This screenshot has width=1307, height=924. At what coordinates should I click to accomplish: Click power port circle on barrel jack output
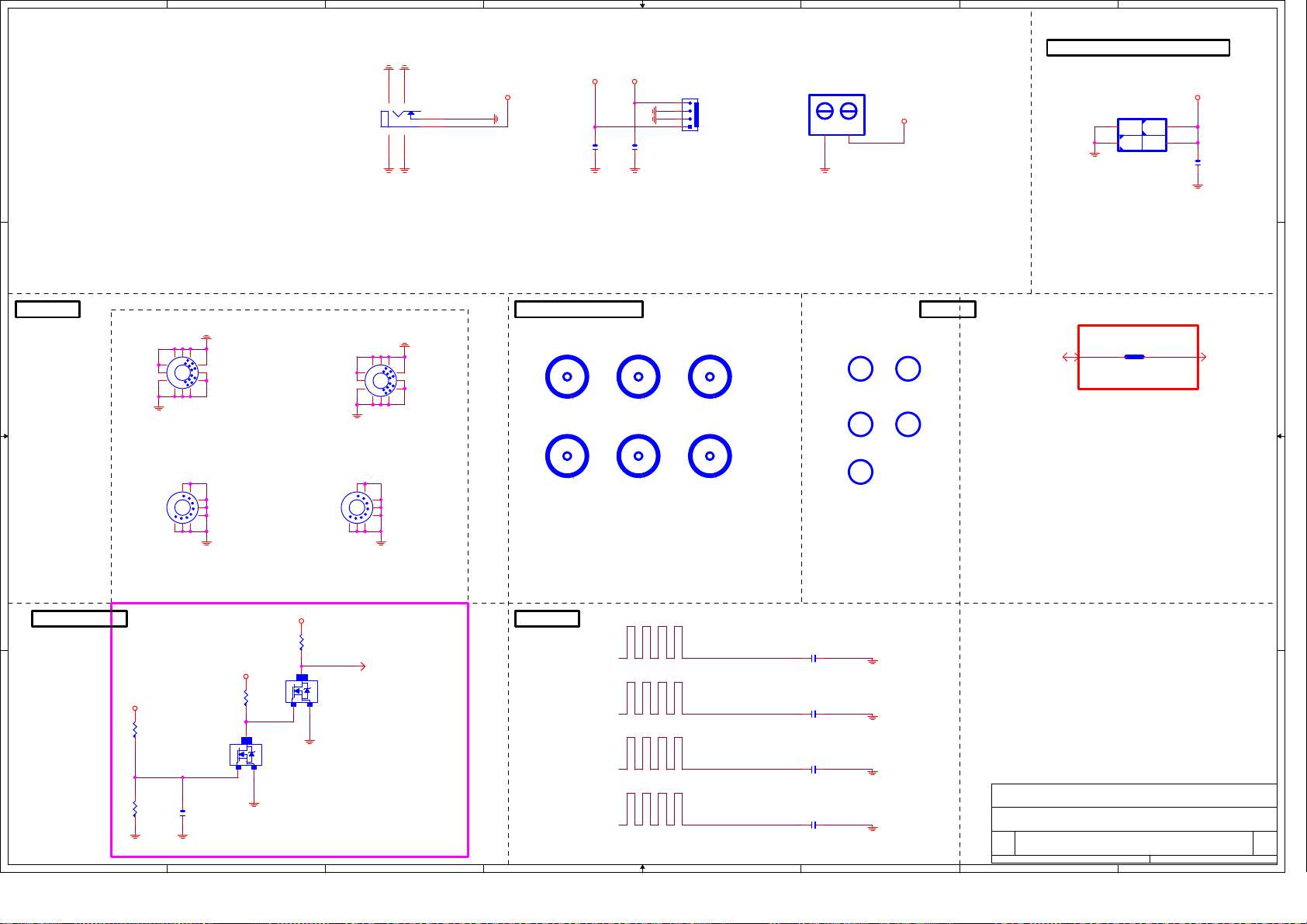[x=507, y=98]
